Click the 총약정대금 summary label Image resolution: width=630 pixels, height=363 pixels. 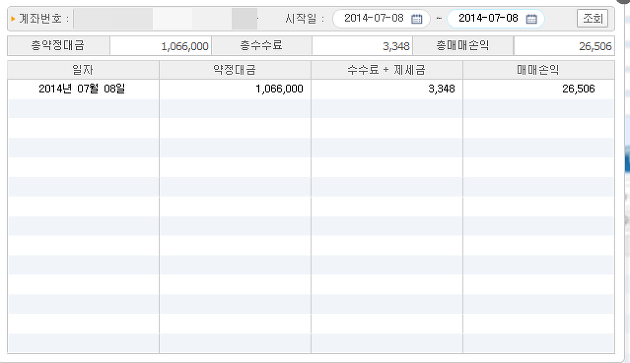(59, 45)
